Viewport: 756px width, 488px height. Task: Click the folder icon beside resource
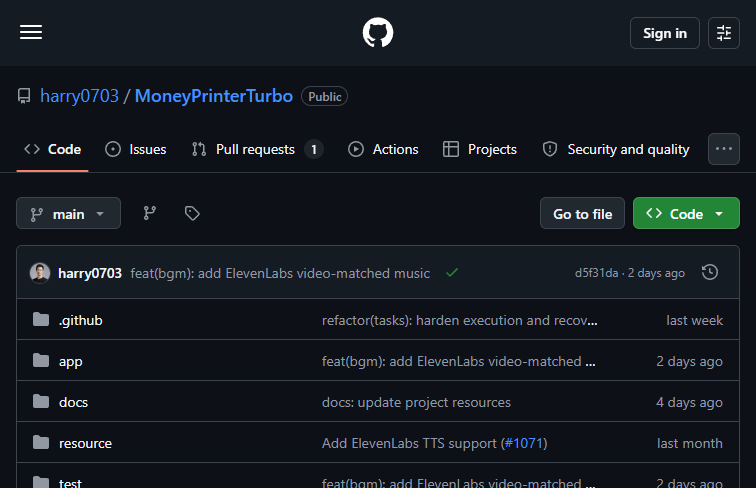coord(41,442)
